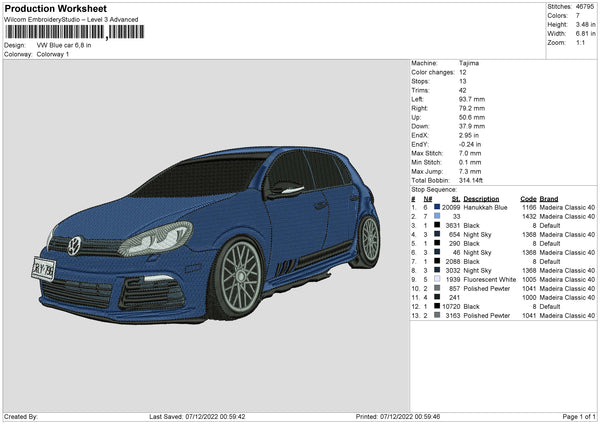
Task: Click the total Stitches value 46795
Action: 586,7
